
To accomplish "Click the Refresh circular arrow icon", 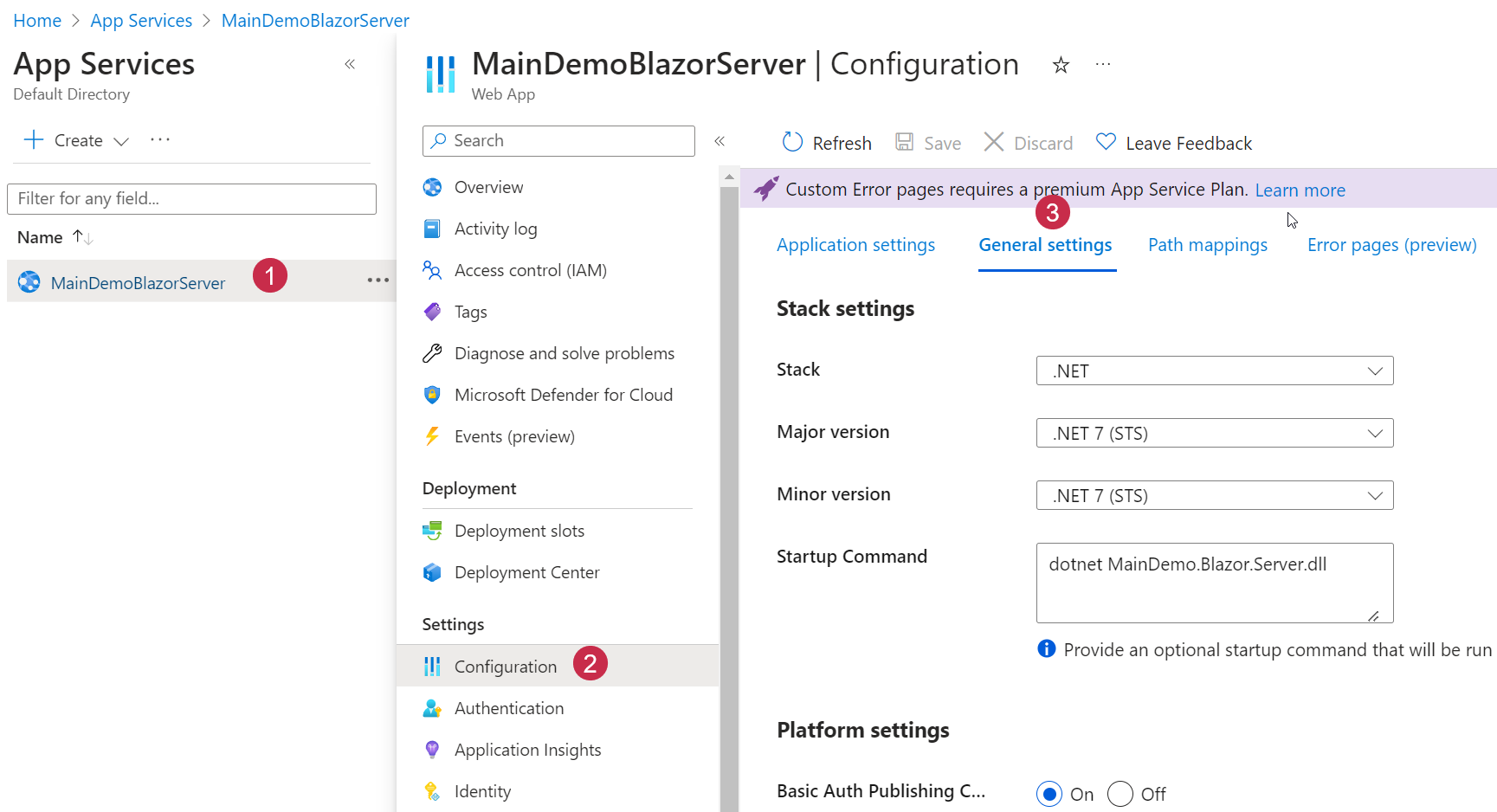I will (792, 142).
